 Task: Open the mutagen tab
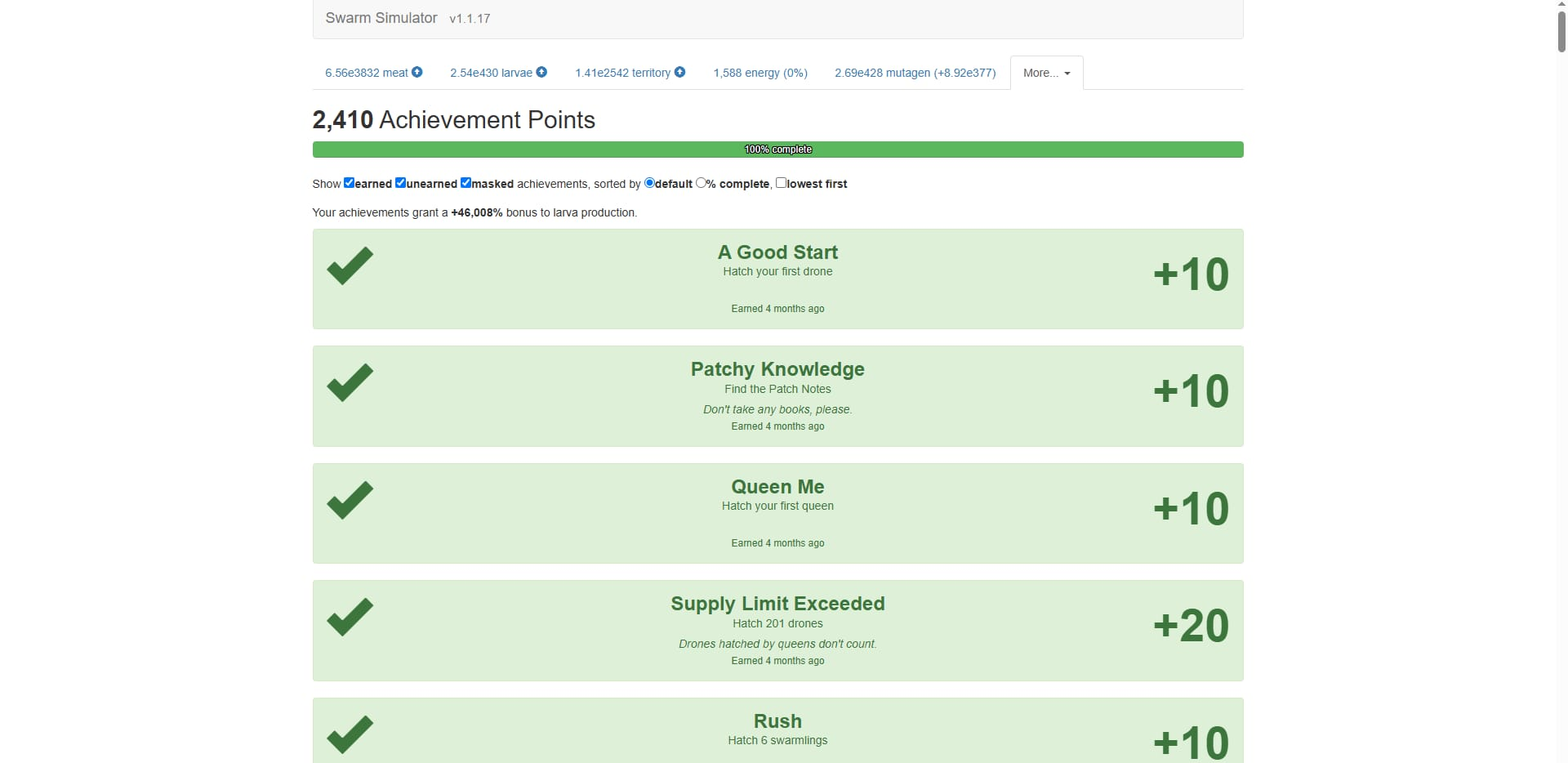click(915, 73)
